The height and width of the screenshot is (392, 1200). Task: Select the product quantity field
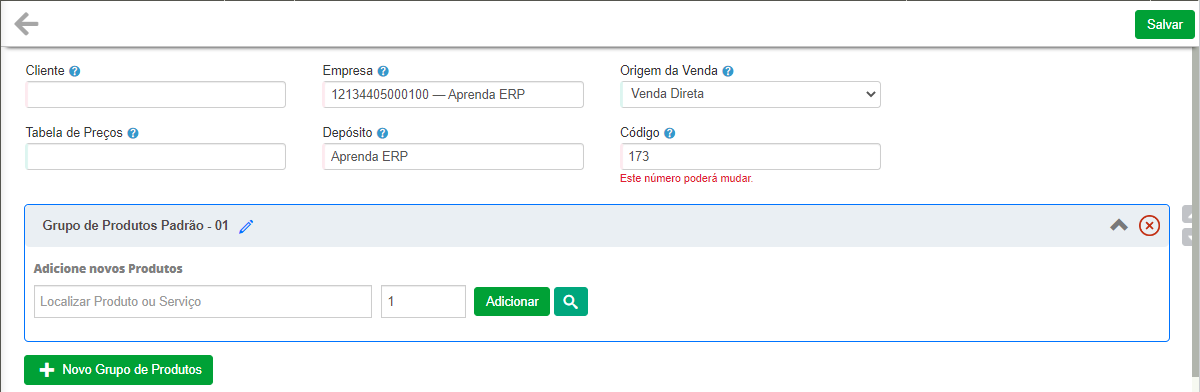423,301
